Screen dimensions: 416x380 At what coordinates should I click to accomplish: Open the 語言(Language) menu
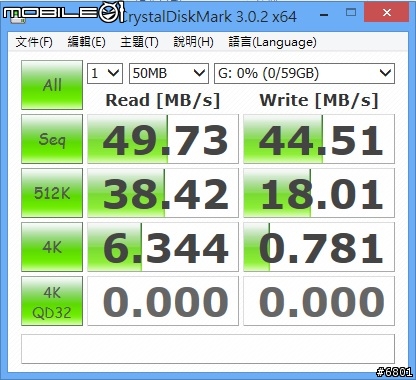272,42
